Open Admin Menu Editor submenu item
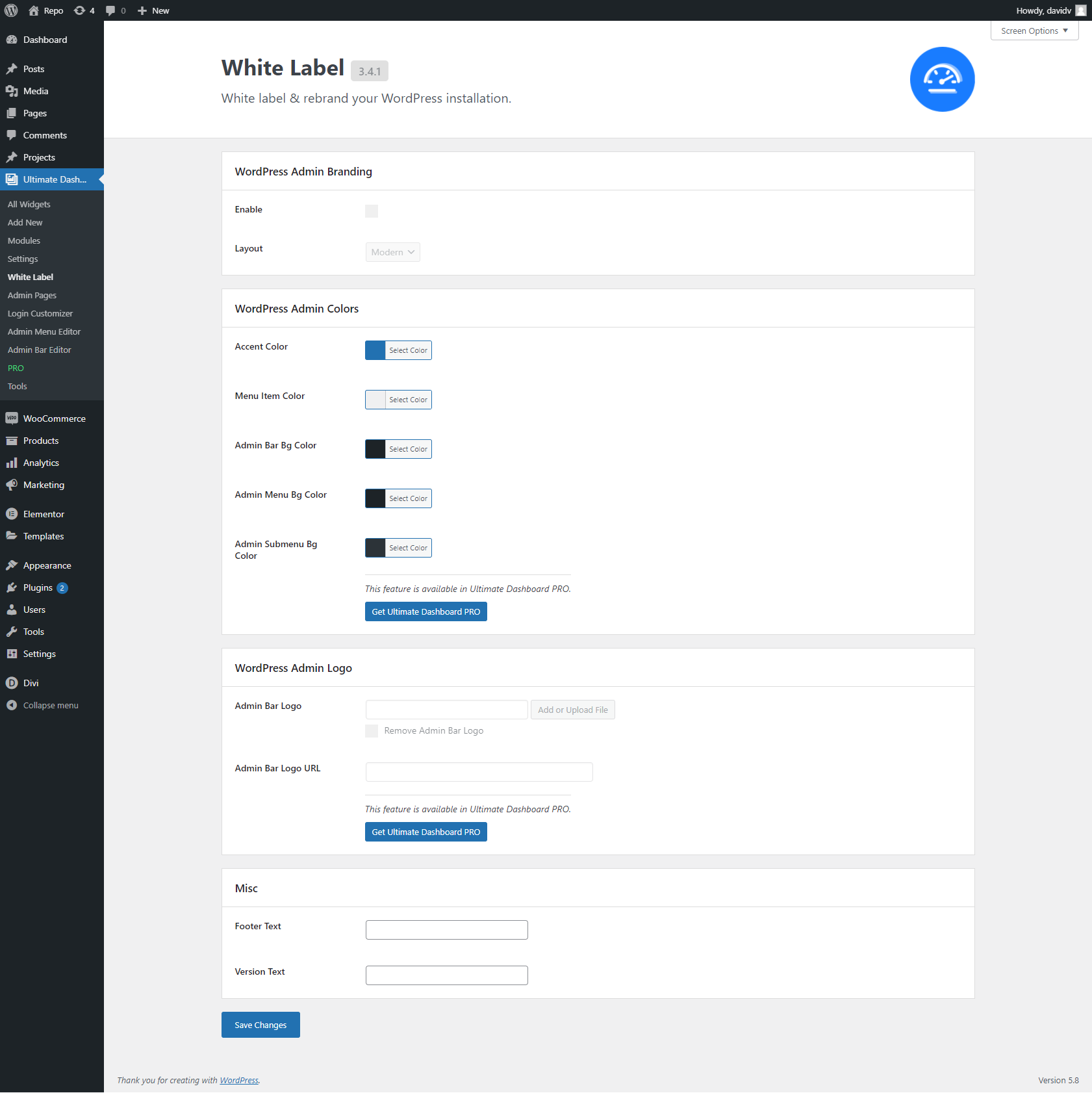The width and height of the screenshot is (1092, 1093). [x=44, y=331]
